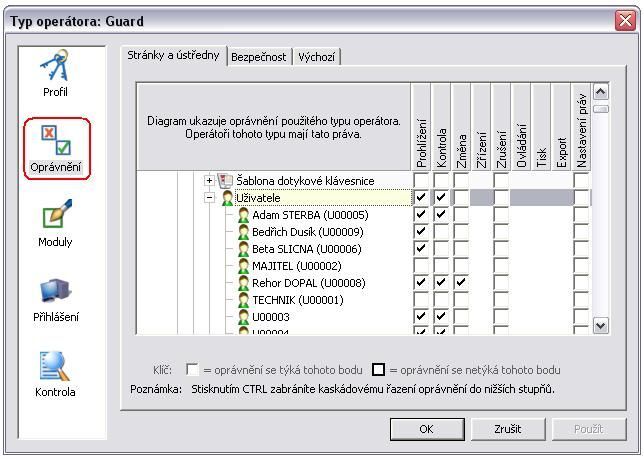Click the Adam STERBA user icon
The width and height of the screenshot is (644, 460).
tap(242, 215)
